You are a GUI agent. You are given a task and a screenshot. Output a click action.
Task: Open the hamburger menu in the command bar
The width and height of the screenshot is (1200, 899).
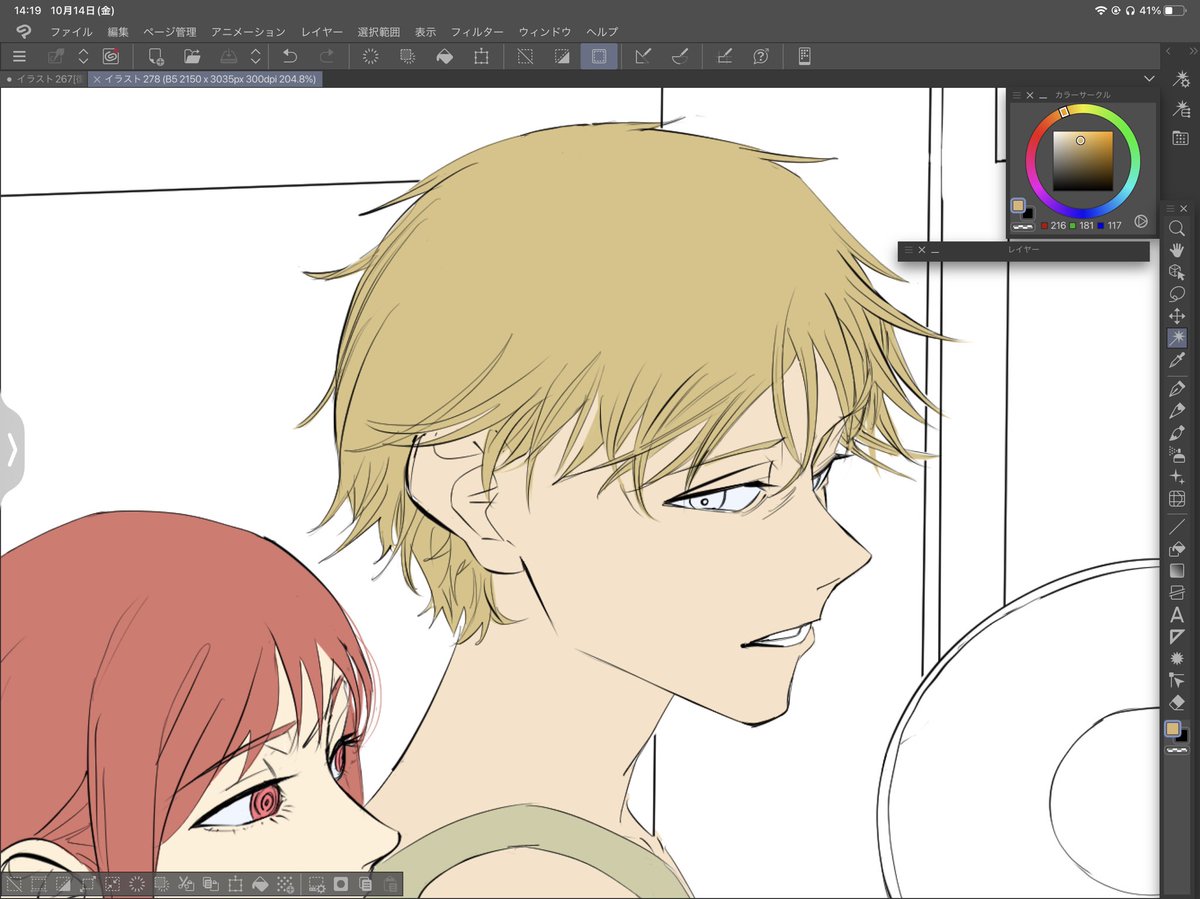(19, 57)
